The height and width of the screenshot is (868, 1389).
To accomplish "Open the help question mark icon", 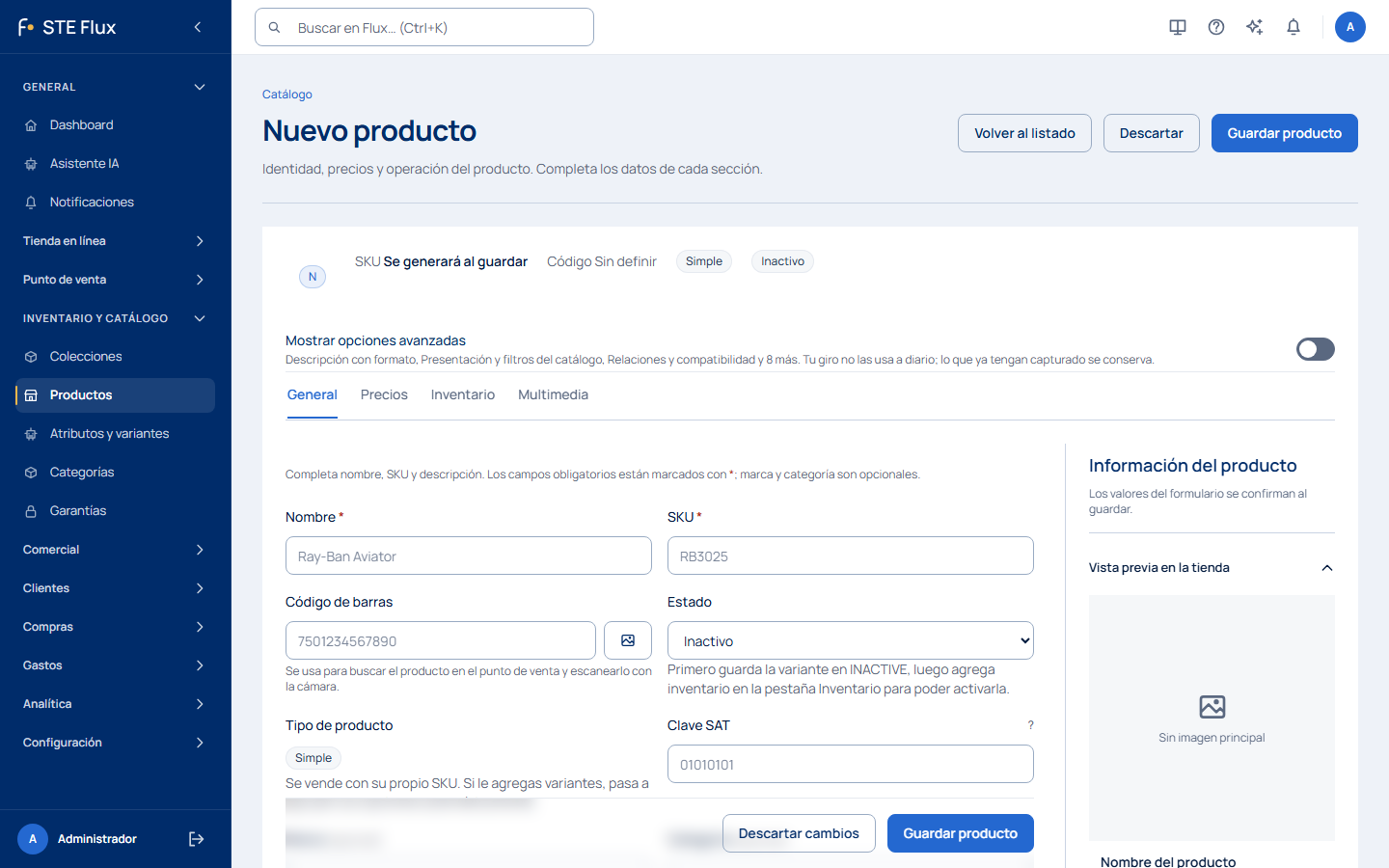I will [x=1216, y=27].
